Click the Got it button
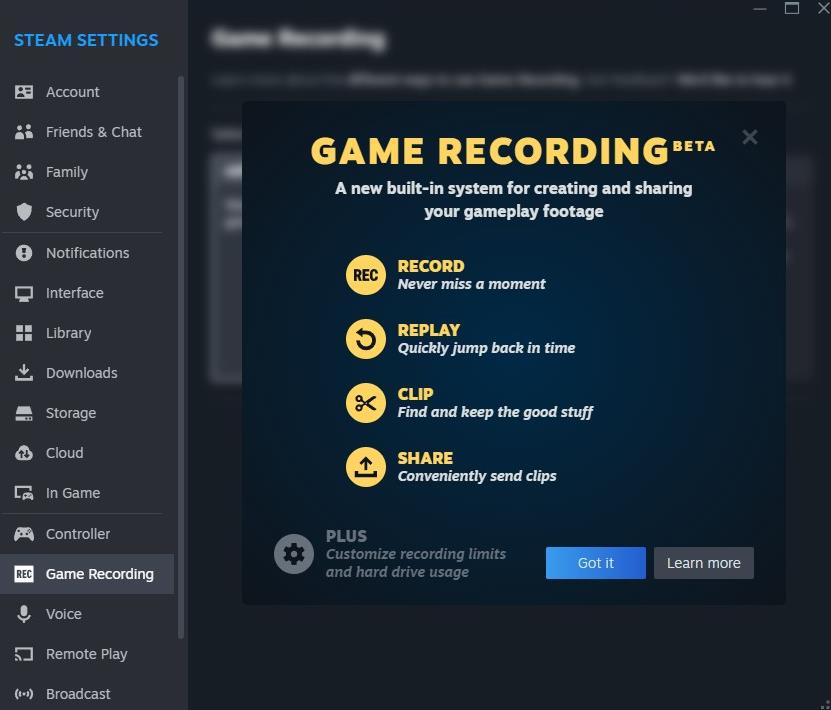 point(596,563)
